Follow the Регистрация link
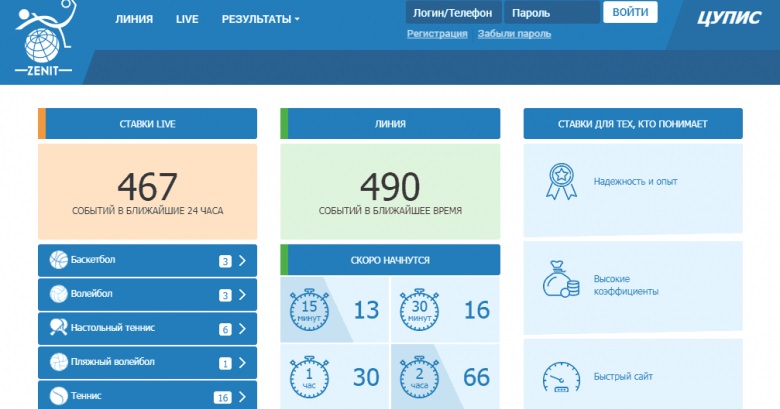Viewport: 780px width, 409px height. click(437, 34)
